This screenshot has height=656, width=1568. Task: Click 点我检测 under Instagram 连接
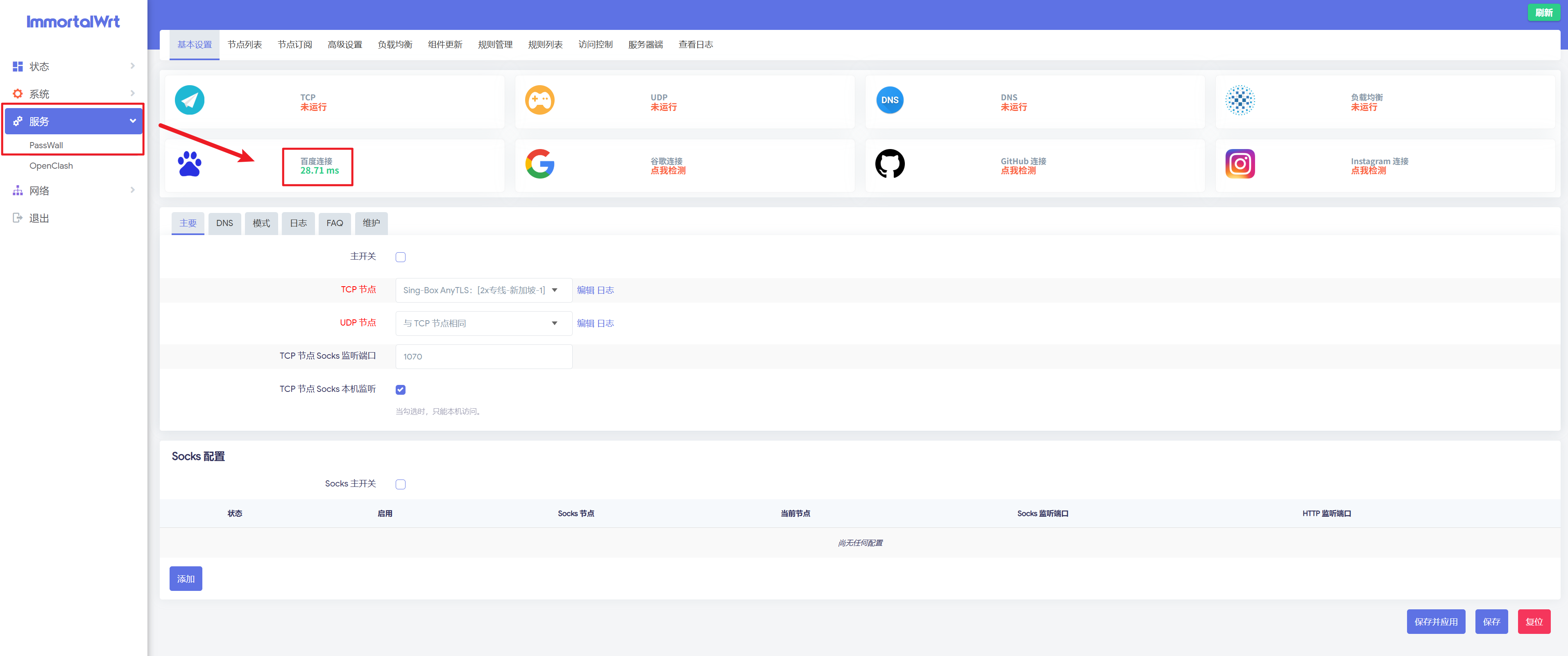(x=1369, y=171)
